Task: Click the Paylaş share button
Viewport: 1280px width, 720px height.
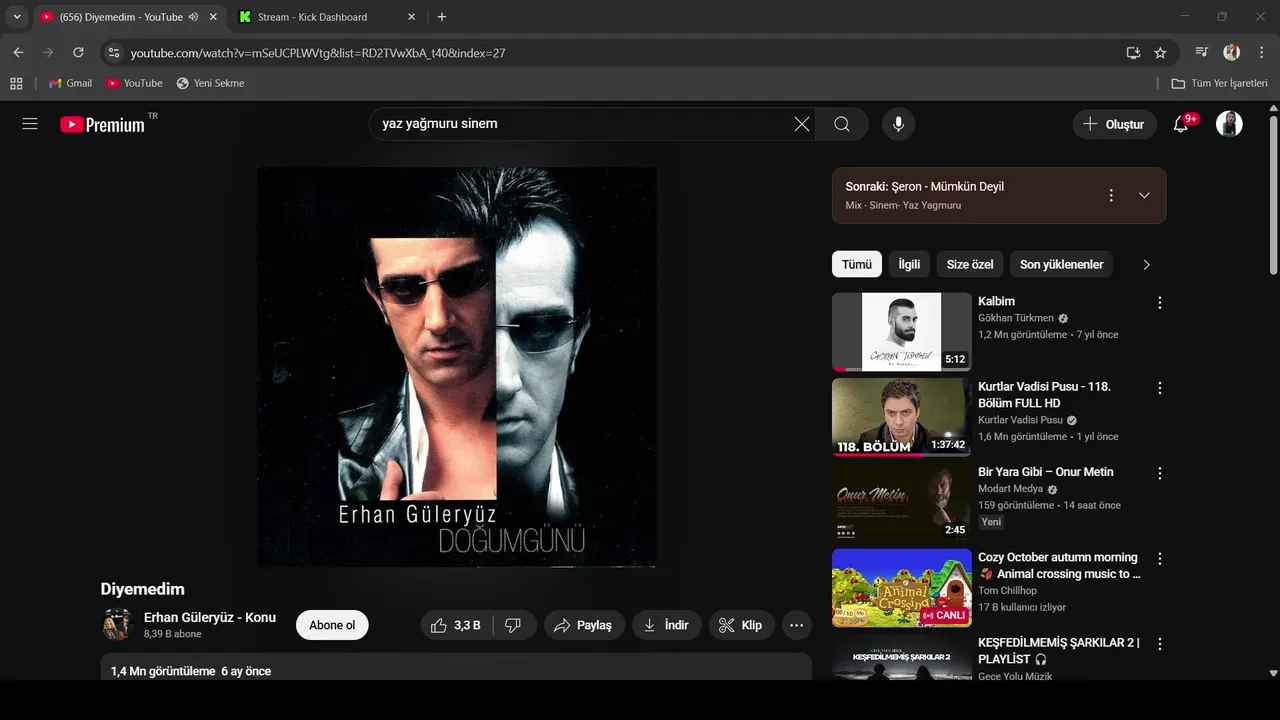Action: point(585,625)
